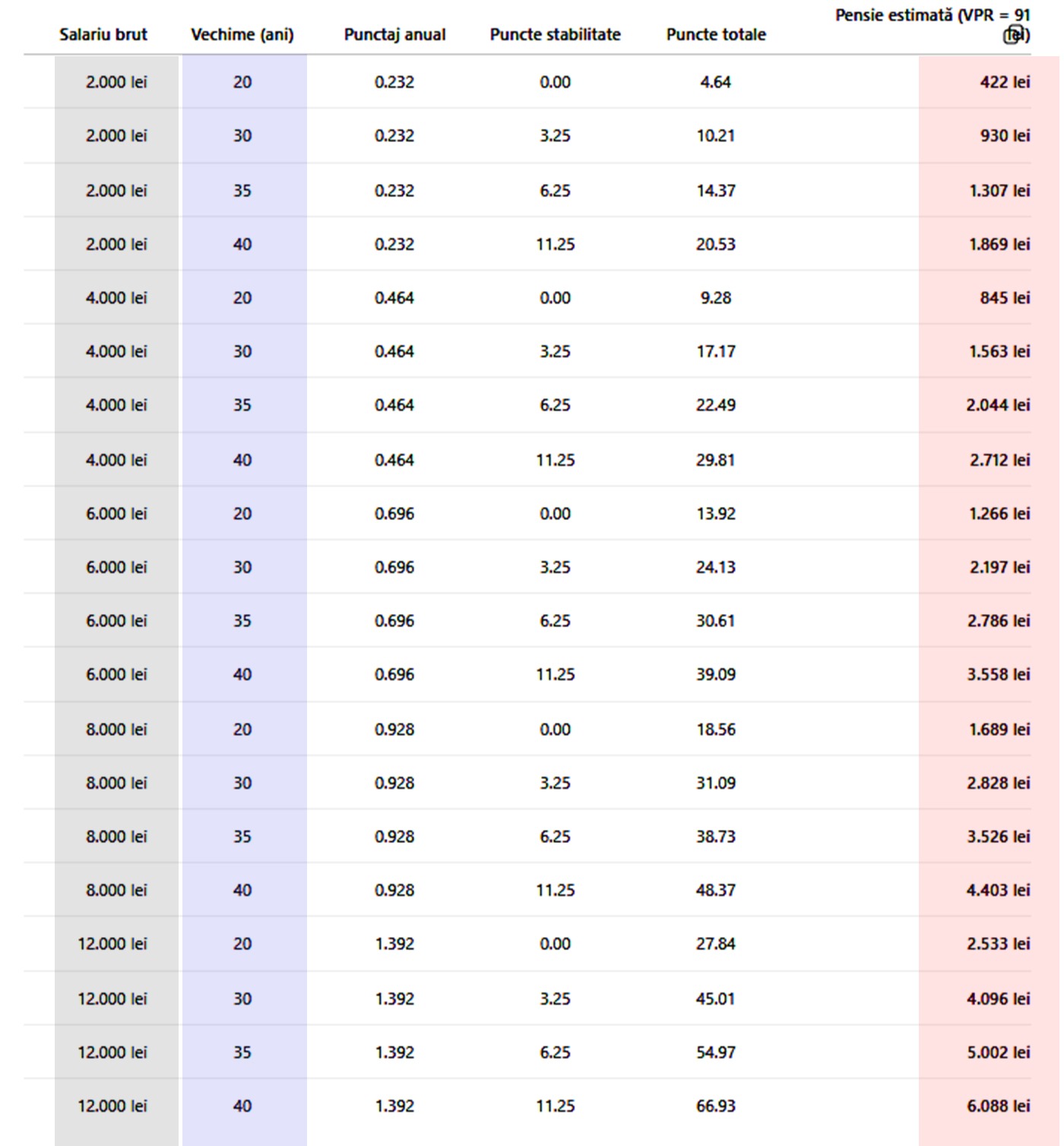Select the 5.002 lei pension cell
This screenshot has width=1064, height=1146.
point(998,1053)
